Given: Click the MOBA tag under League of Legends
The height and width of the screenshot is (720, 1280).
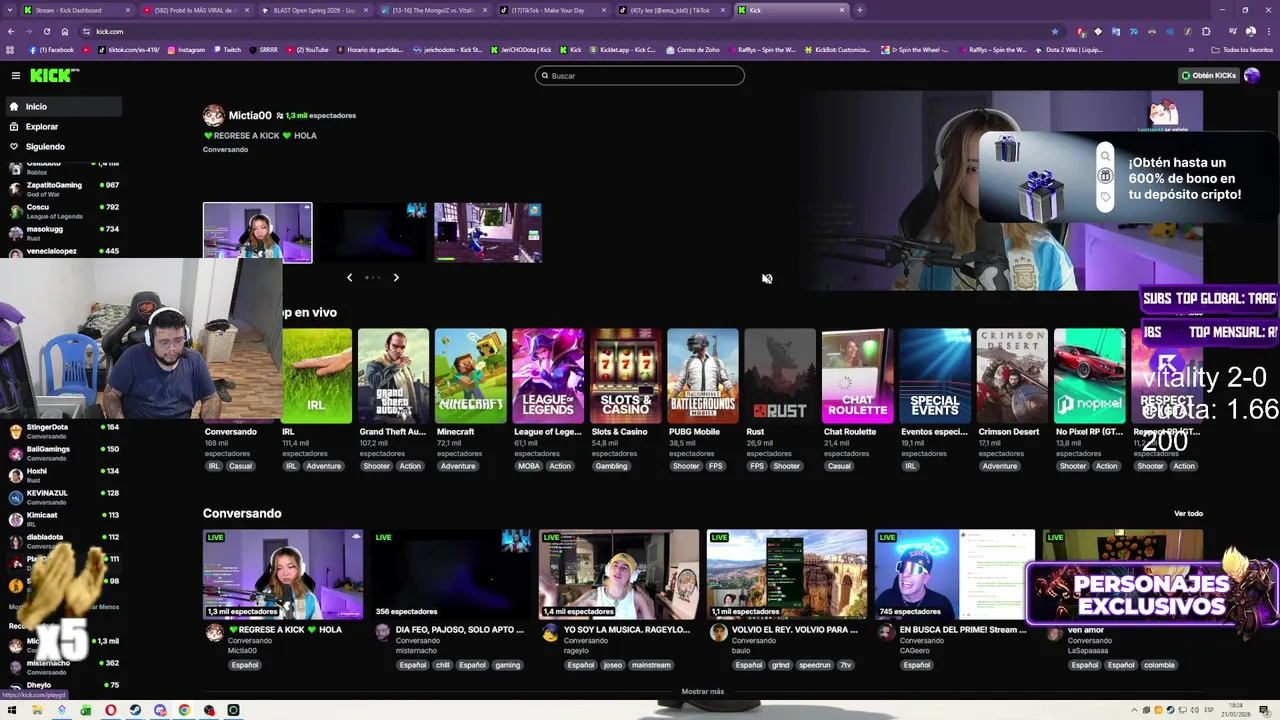Looking at the screenshot, I should pos(529,466).
